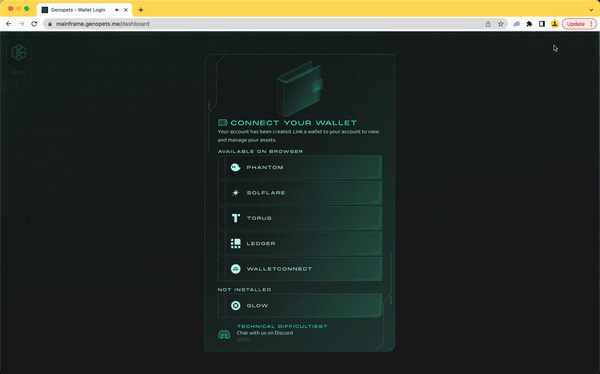Screen dimensions: 600x374
Task: Click the Available on Browser label
Action: click(x=260, y=151)
